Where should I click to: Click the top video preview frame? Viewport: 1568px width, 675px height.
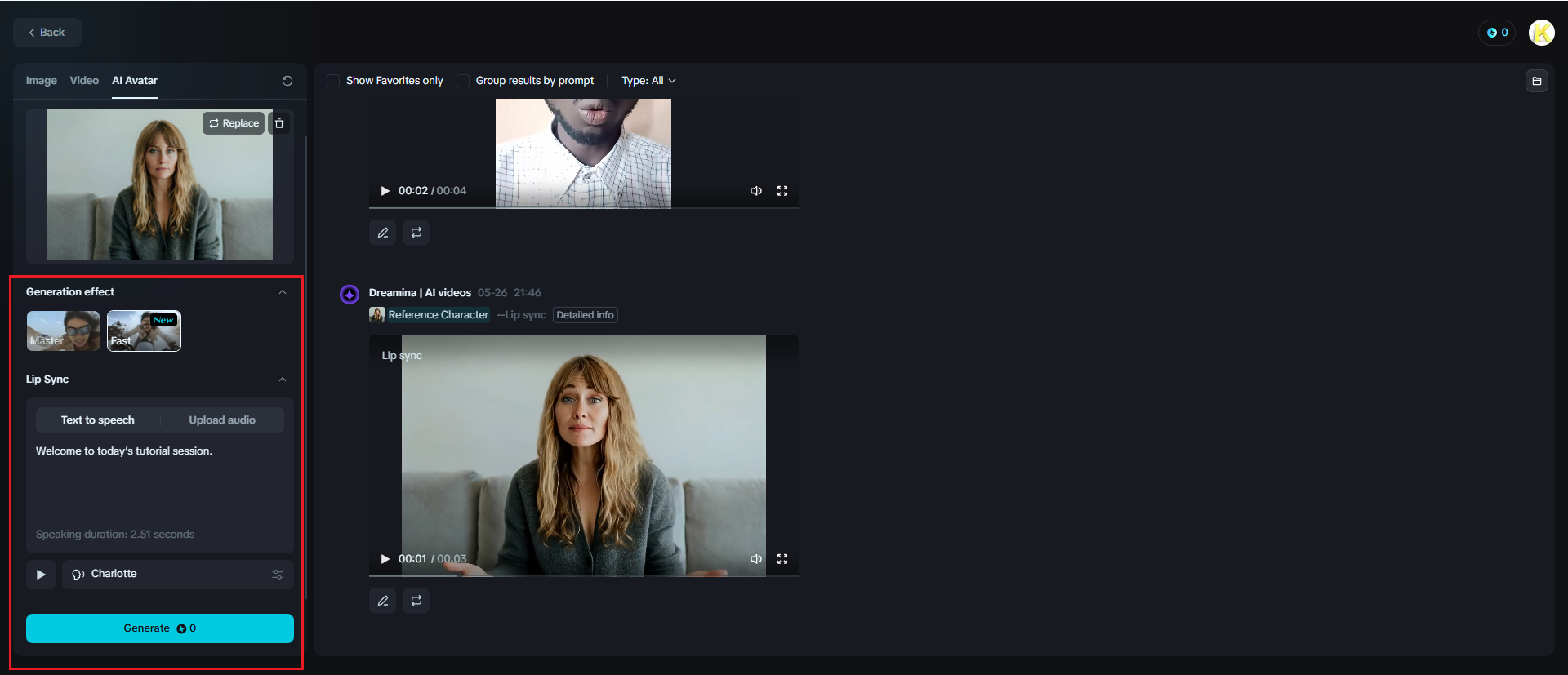click(x=584, y=153)
